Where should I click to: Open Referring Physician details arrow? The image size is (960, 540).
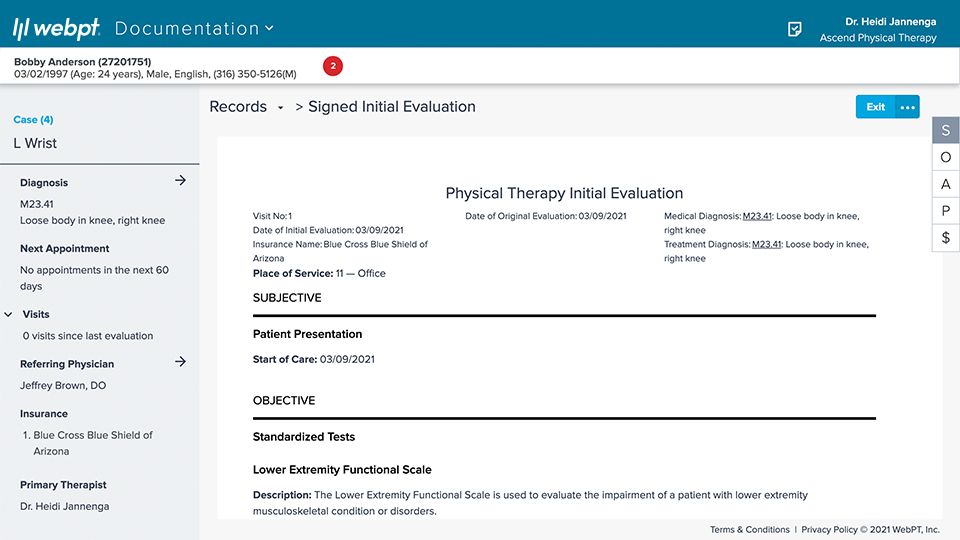[180, 362]
